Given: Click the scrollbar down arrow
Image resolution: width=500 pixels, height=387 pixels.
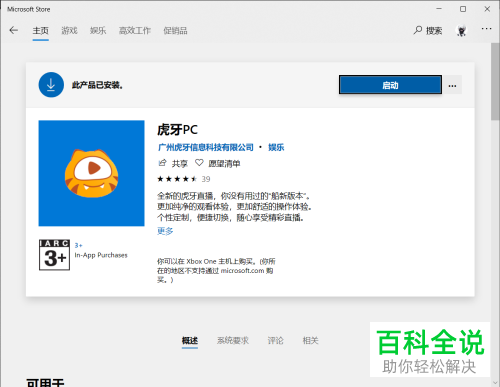Looking at the screenshot, I should (x=495, y=383).
